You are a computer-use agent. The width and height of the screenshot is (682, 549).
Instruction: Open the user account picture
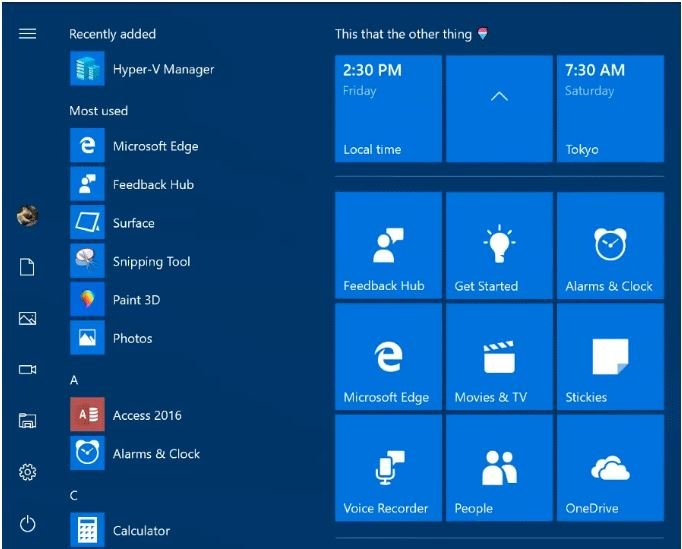pos(27,216)
